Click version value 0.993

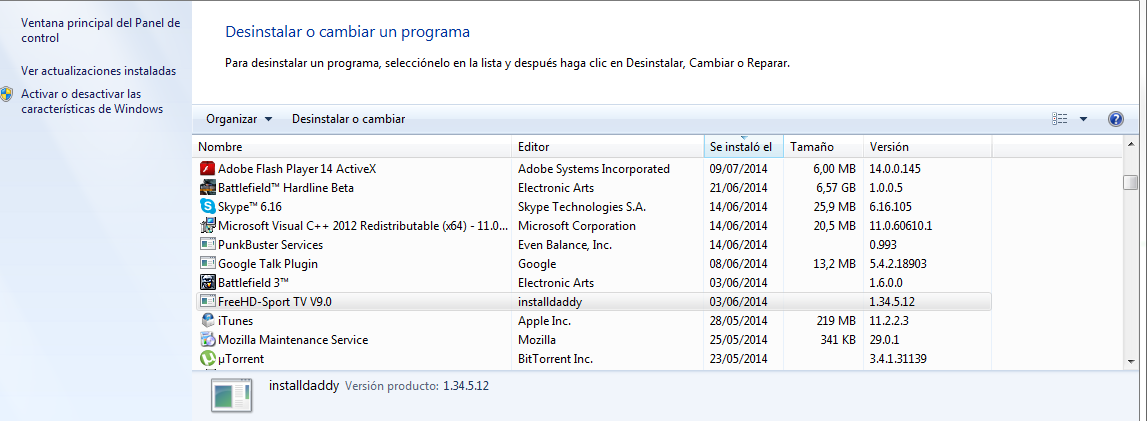882,245
